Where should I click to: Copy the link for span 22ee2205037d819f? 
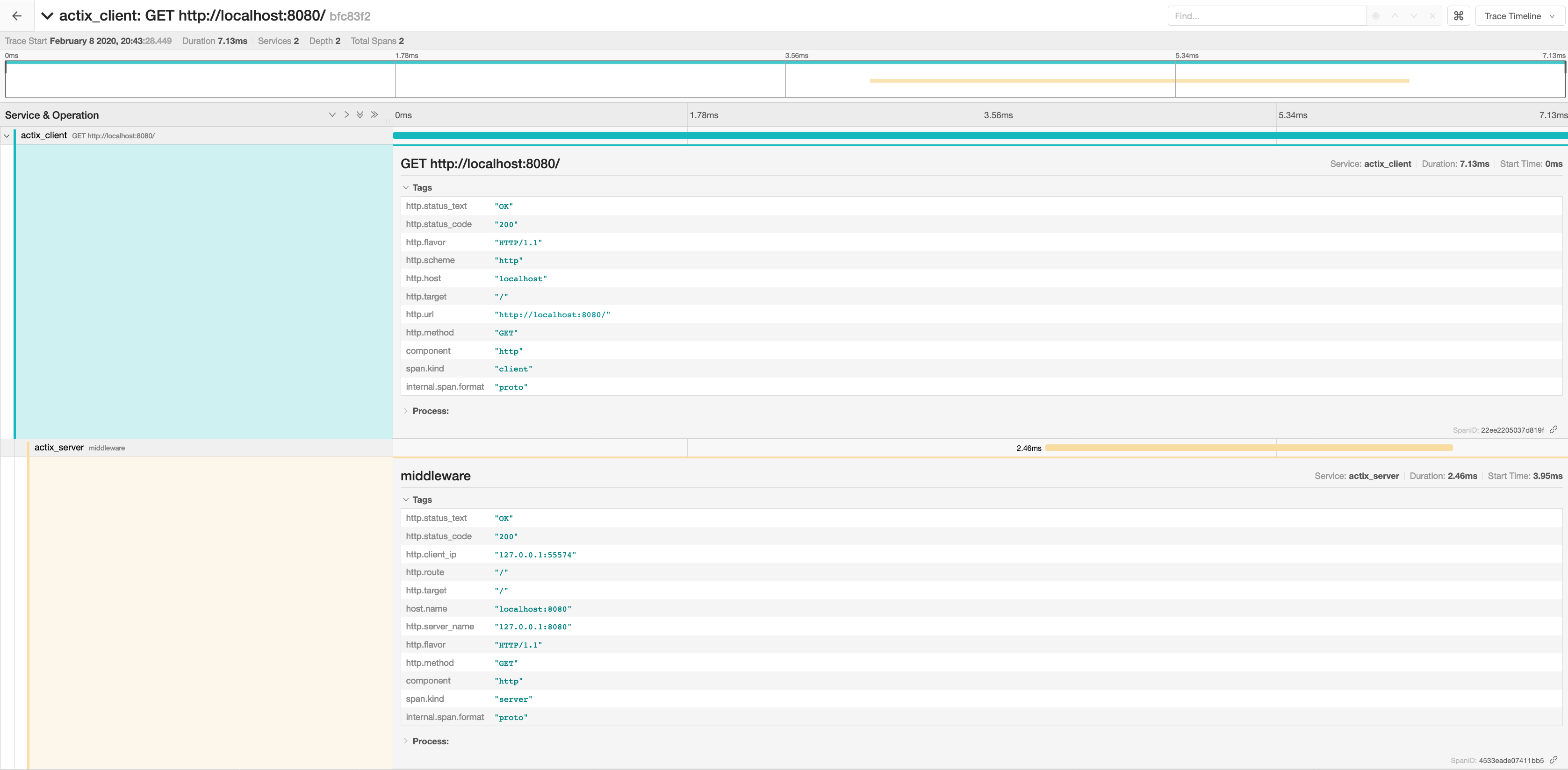pyautogui.click(x=1554, y=429)
